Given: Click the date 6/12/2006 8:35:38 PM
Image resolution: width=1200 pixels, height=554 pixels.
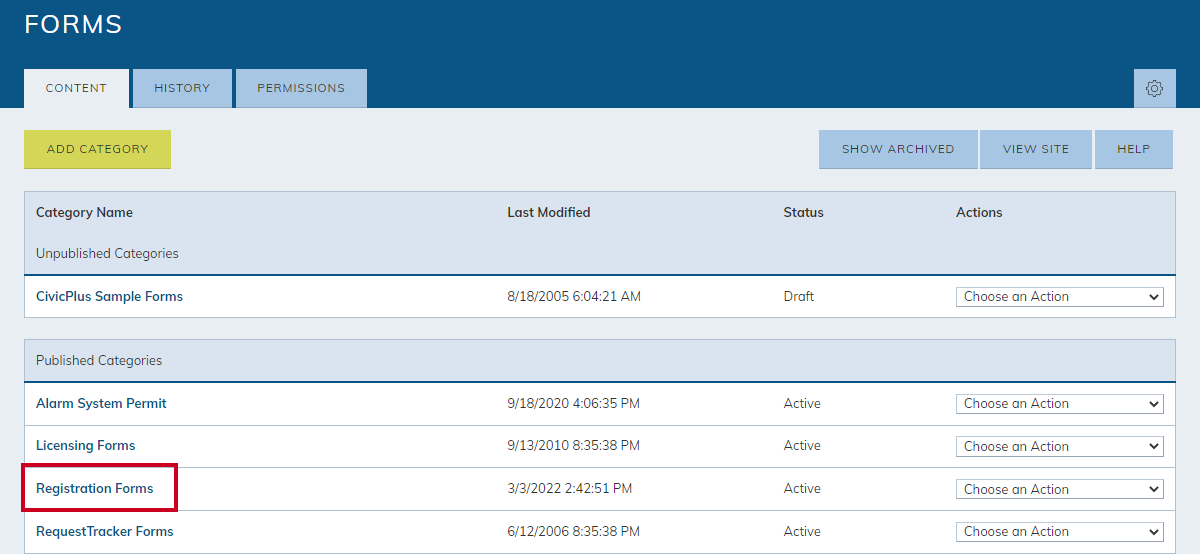Looking at the screenshot, I should [x=573, y=531].
